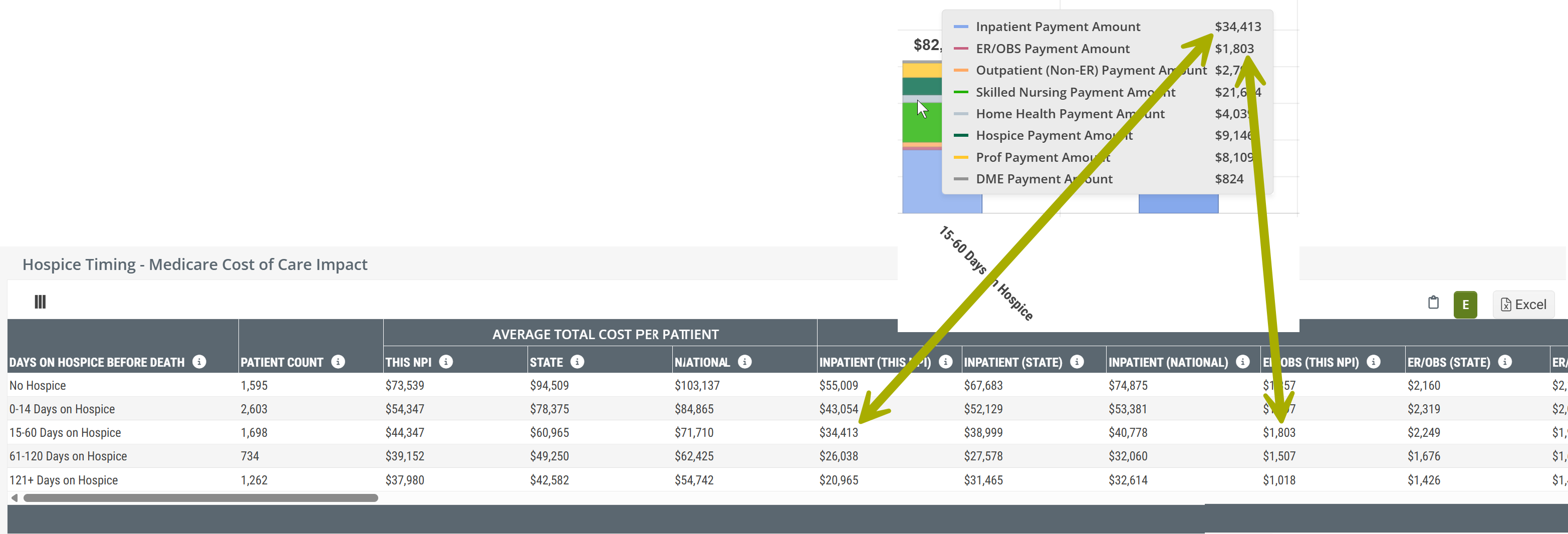Viewport: 1568px width, 534px height.
Task: Click the clipboard copy icon
Action: 1433,303
